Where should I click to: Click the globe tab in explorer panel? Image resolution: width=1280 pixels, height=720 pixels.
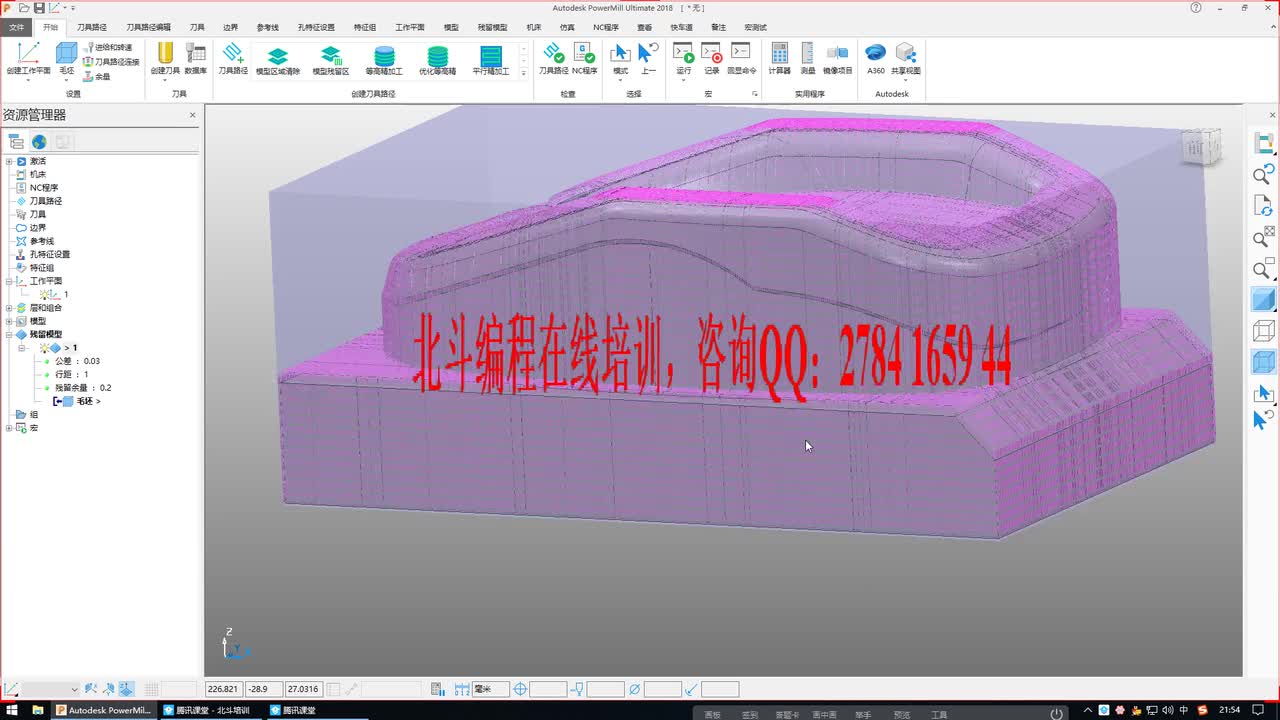[39, 142]
